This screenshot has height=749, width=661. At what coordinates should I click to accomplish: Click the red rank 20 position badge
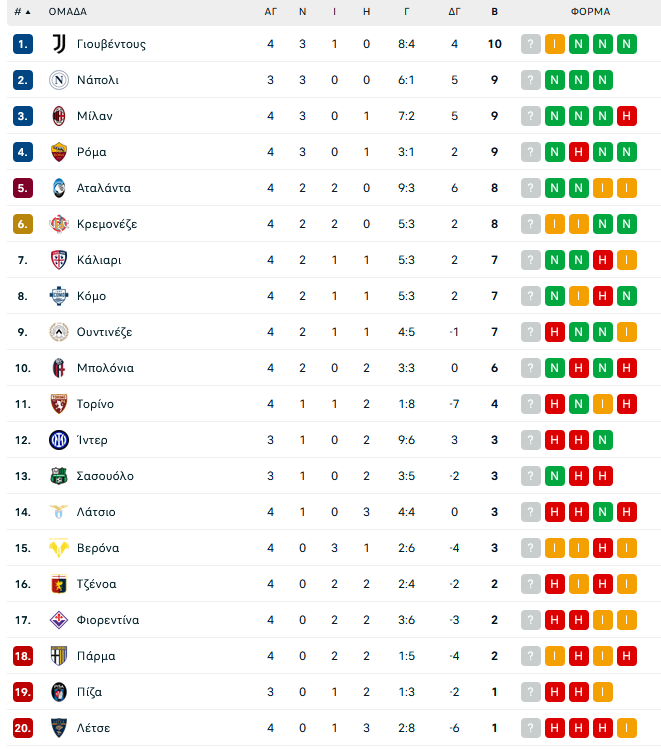[x=23, y=728]
